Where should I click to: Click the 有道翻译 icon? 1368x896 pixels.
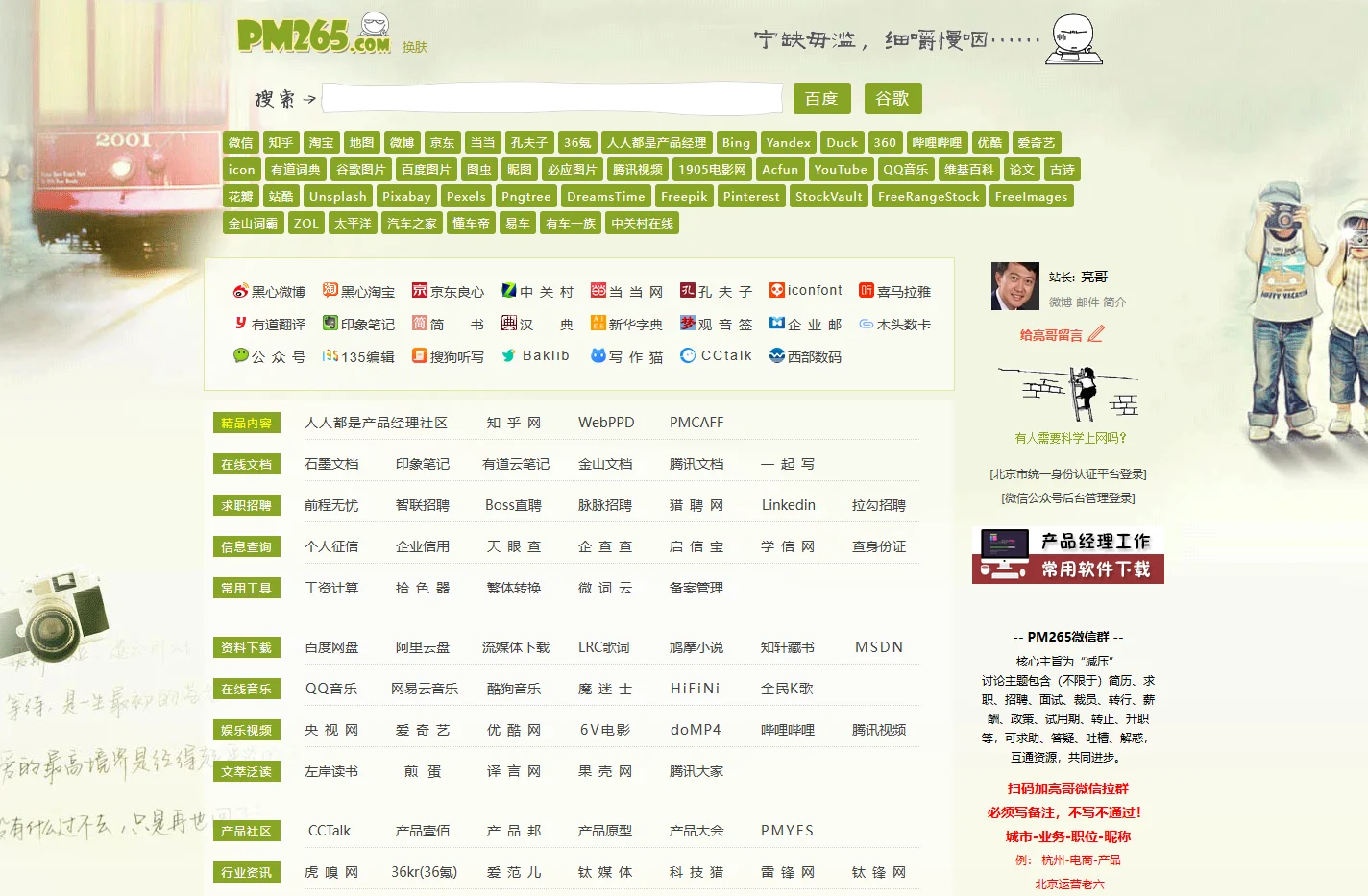tap(240, 324)
